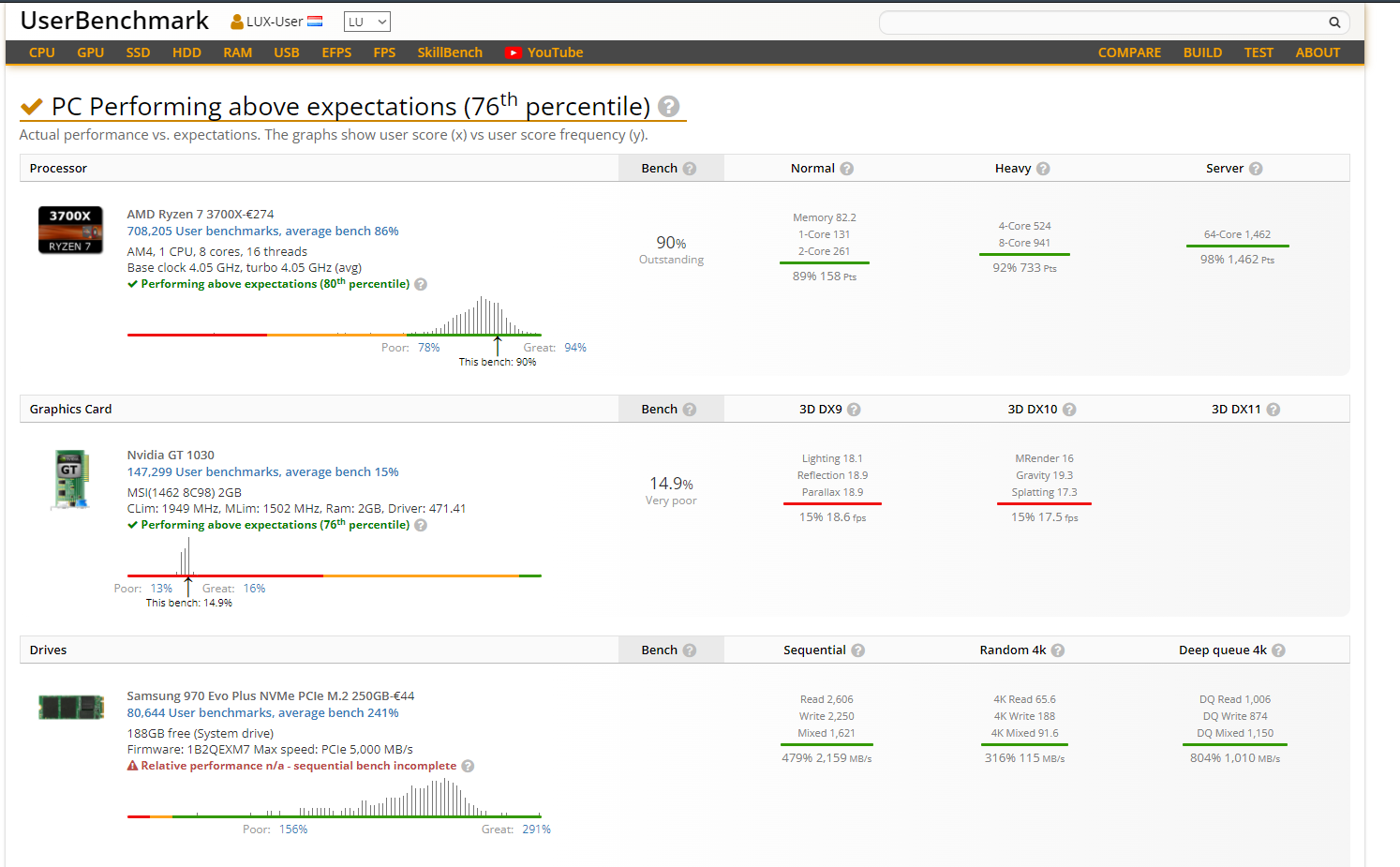
Task: Click the 479% 2,159 MB/s sequential result
Action: (827, 758)
